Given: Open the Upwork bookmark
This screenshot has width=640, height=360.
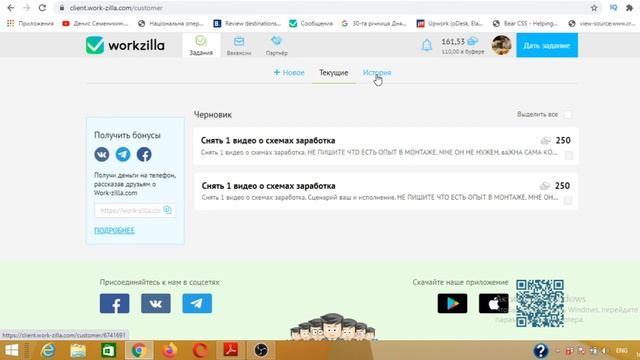Looking at the screenshot, I should coord(450,24).
